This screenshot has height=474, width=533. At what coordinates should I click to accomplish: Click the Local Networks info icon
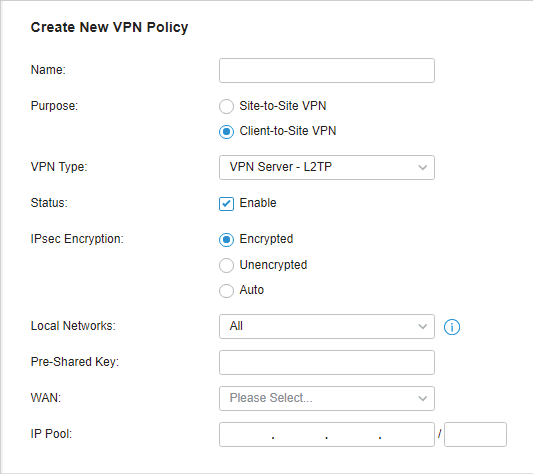(452, 327)
